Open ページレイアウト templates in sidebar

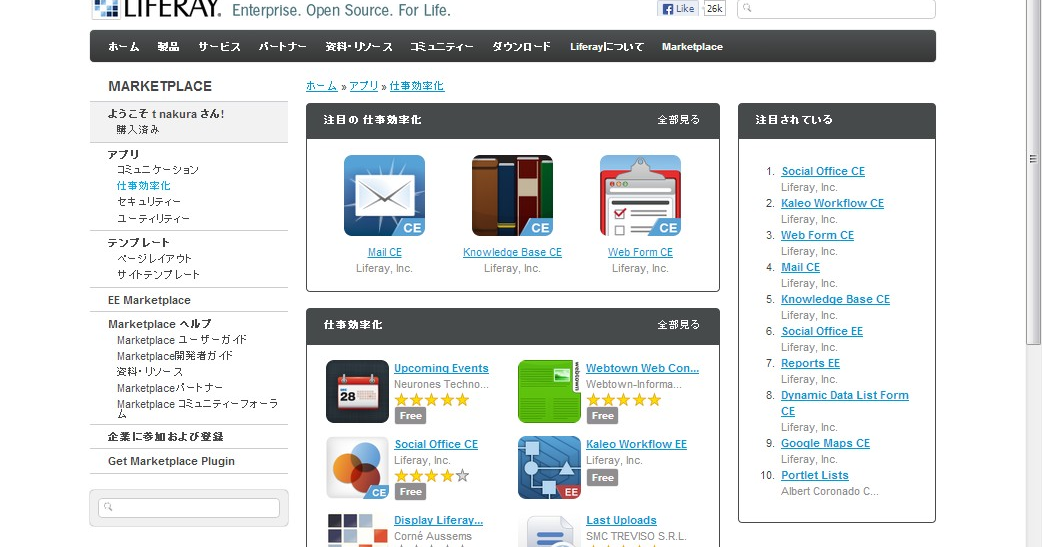(154, 258)
